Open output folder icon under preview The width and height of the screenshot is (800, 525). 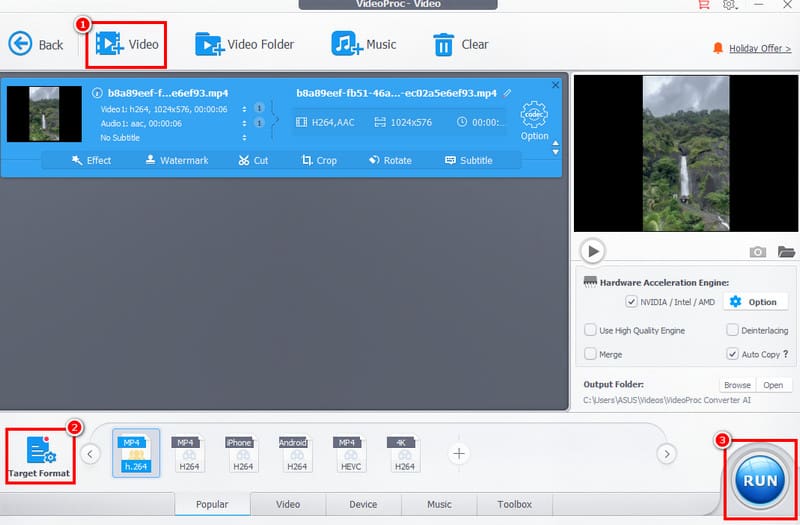click(786, 252)
